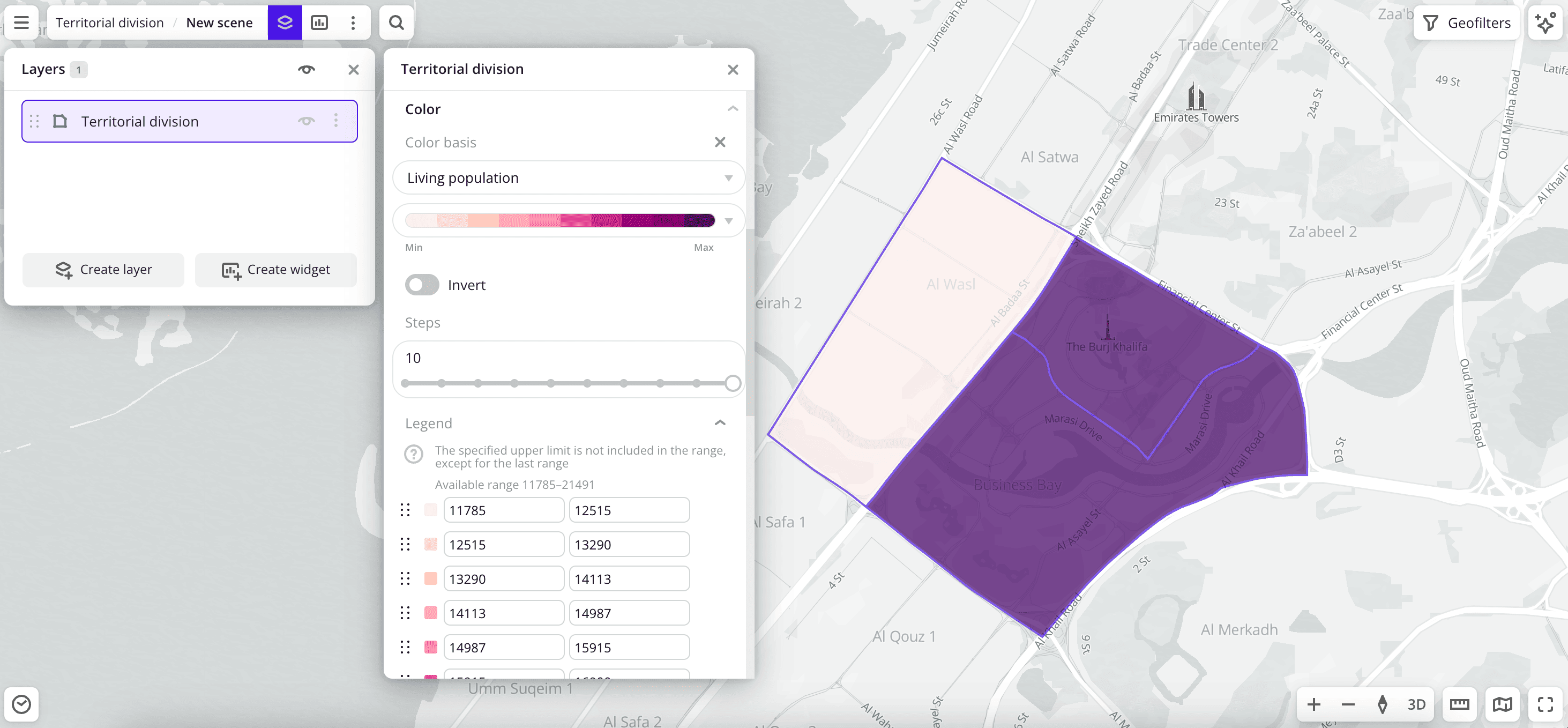This screenshot has height=728, width=1568.
Task: Zoom in the map with plus
Action: [1313, 704]
